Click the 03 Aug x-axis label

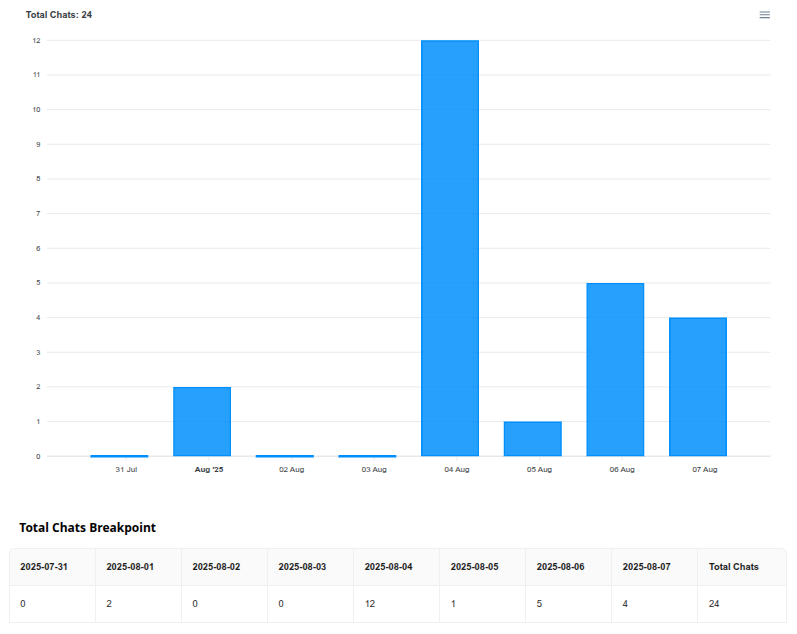click(x=374, y=469)
